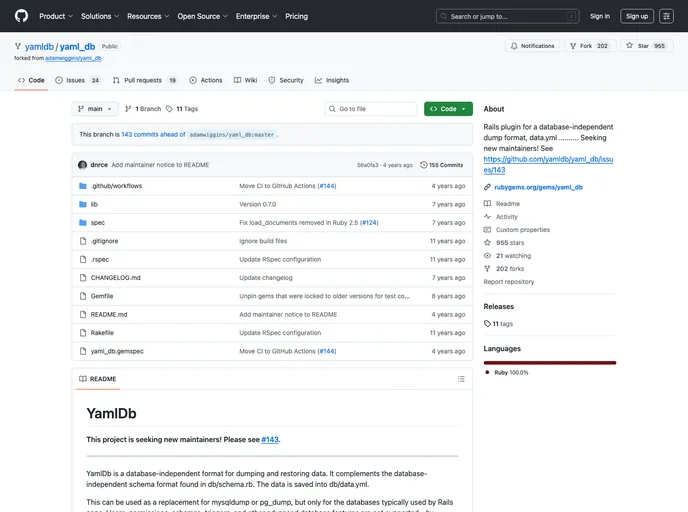Expand the green Code dropdown button
Screen dimensions: 688x512
tap(448, 109)
